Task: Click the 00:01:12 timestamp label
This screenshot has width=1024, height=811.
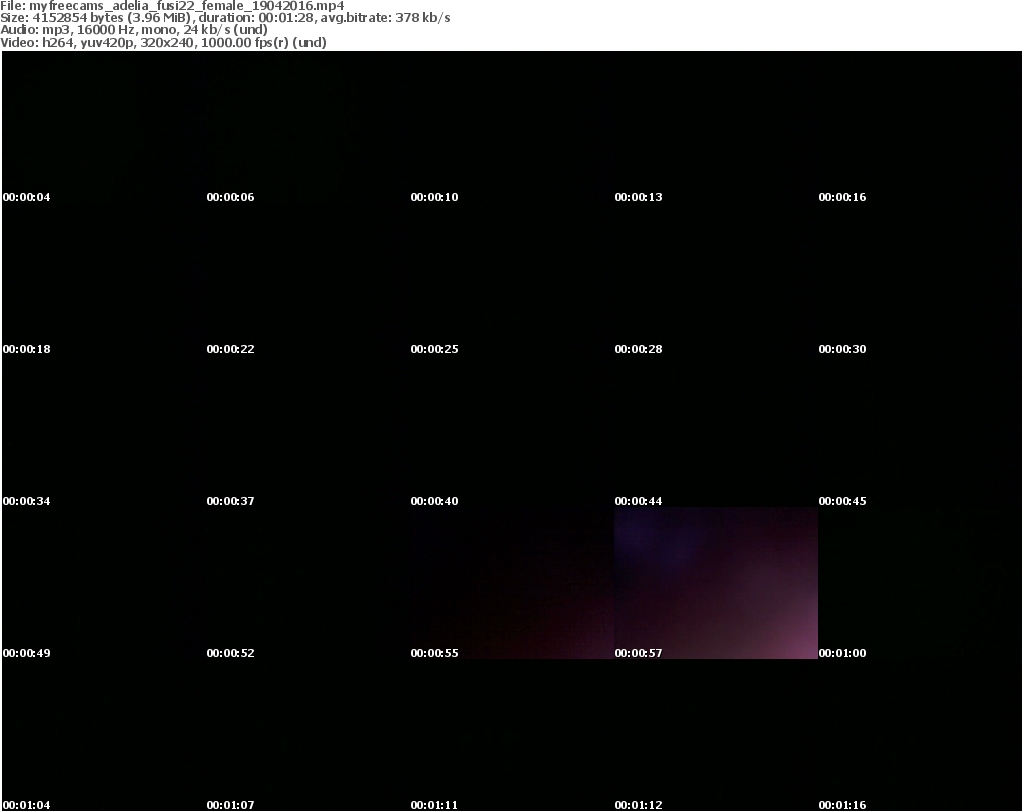Action: pyautogui.click(x=638, y=805)
